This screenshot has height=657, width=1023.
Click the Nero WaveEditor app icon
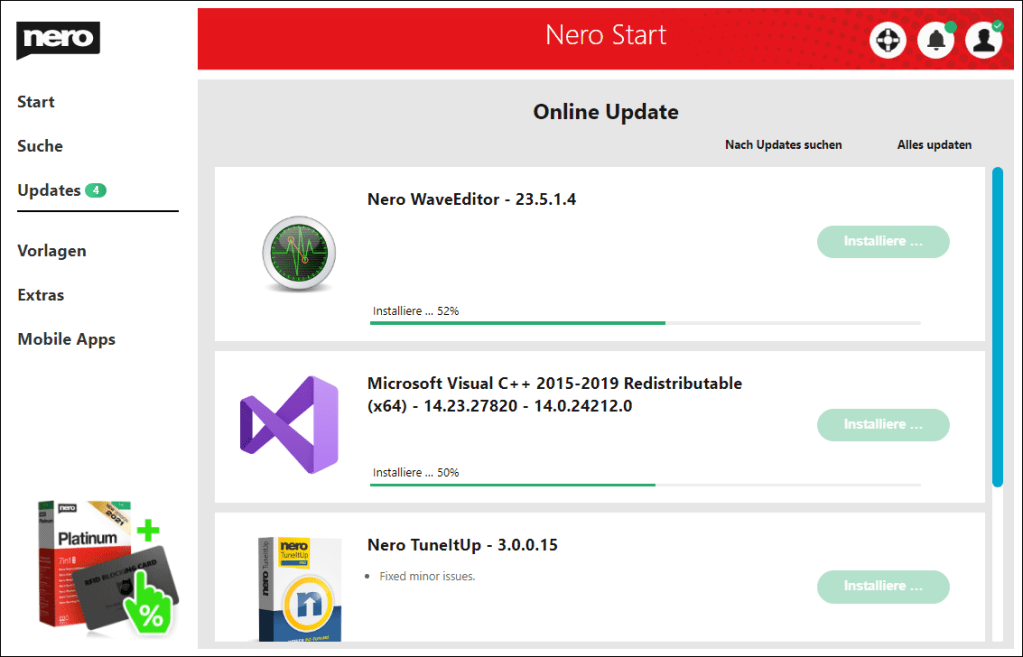(x=298, y=254)
